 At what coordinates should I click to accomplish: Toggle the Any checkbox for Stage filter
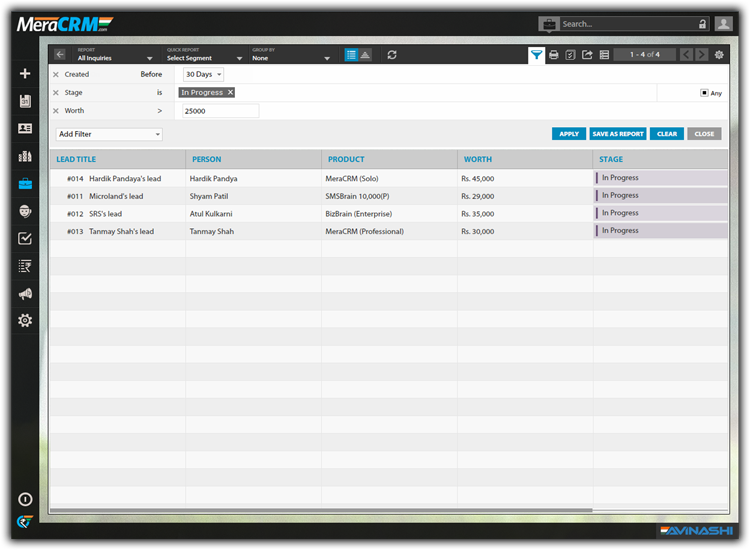704,93
